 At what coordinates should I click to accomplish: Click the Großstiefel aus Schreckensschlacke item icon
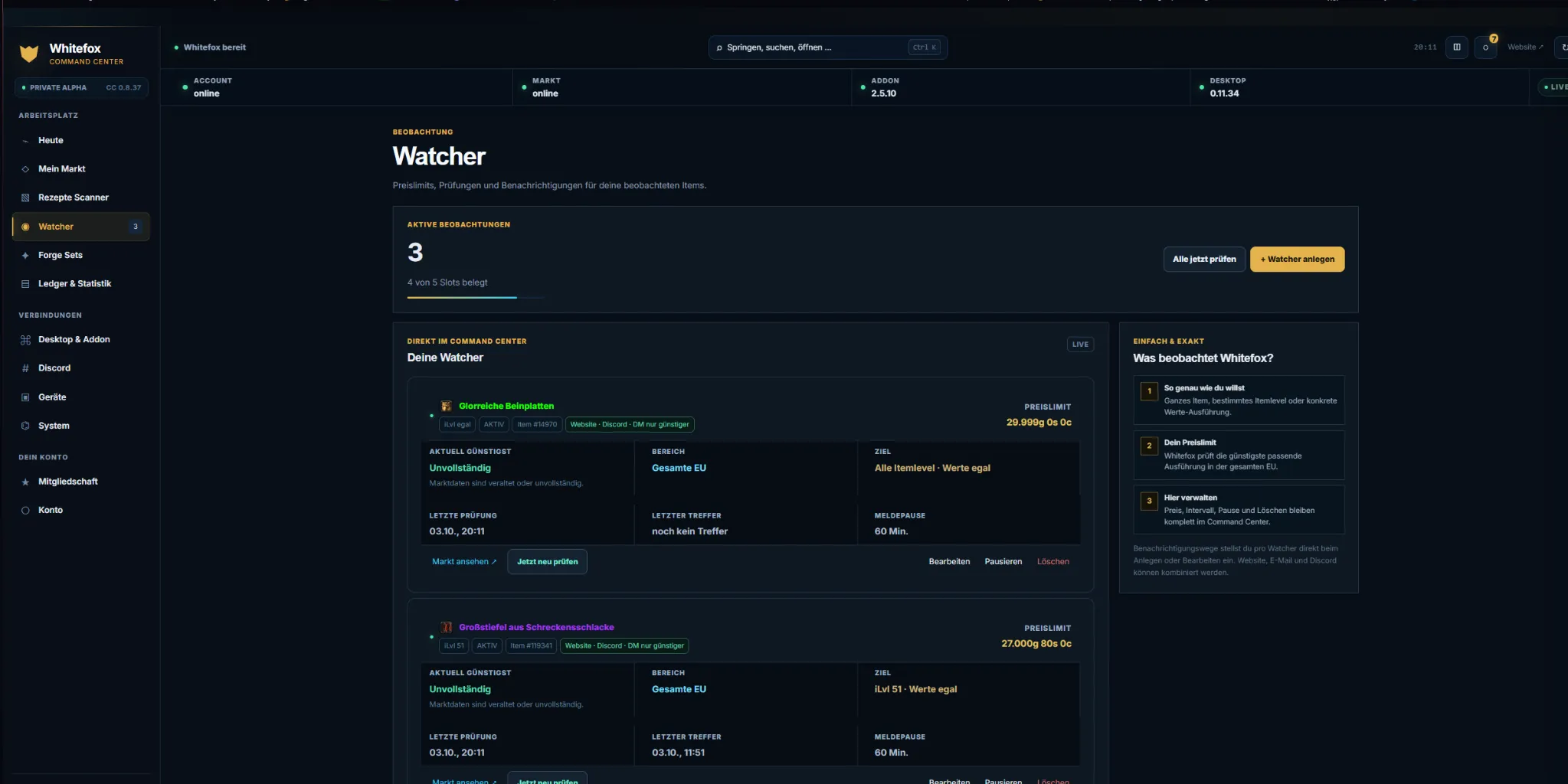[x=446, y=627]
